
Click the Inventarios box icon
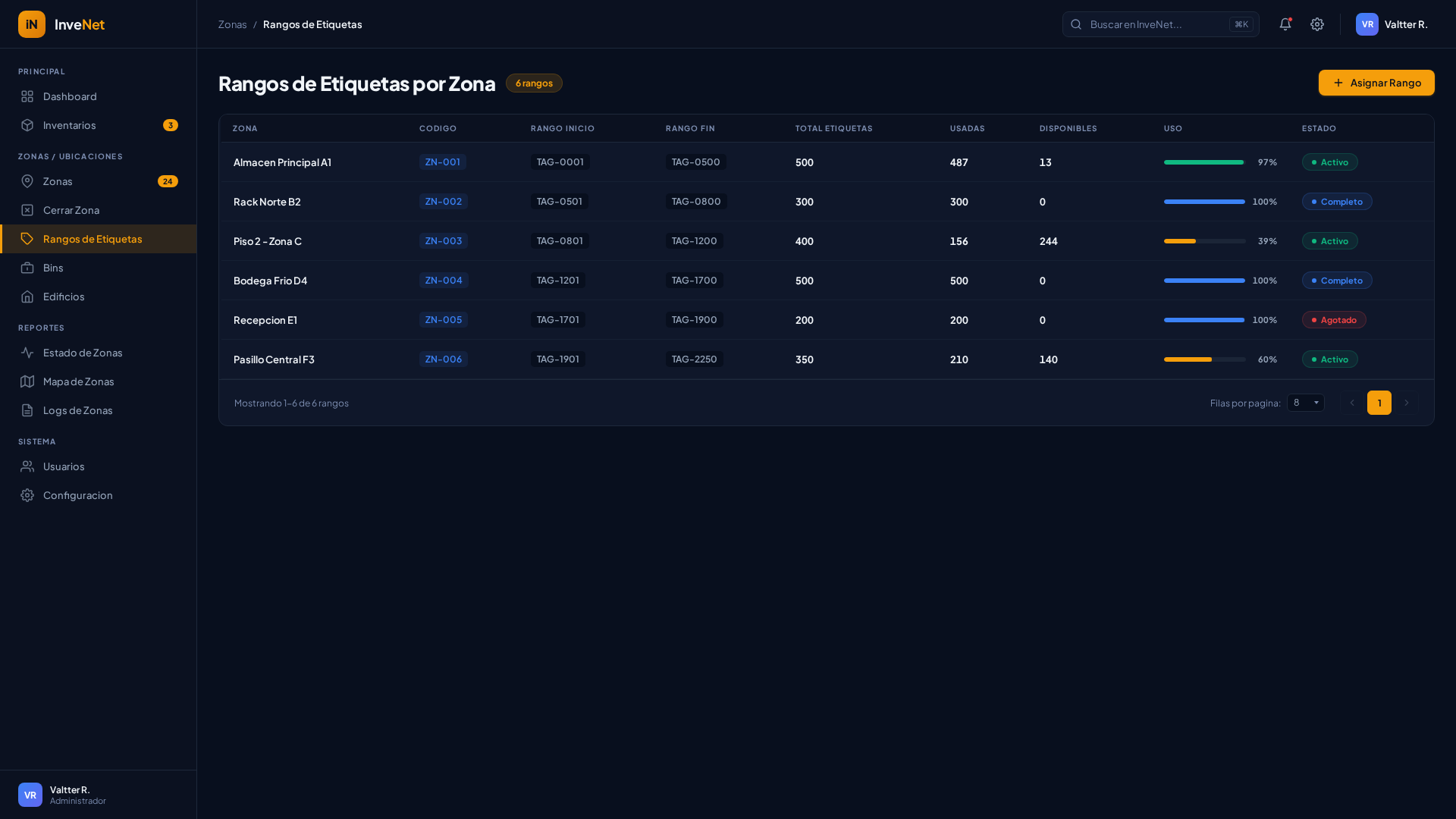click(x=27, y=125)
